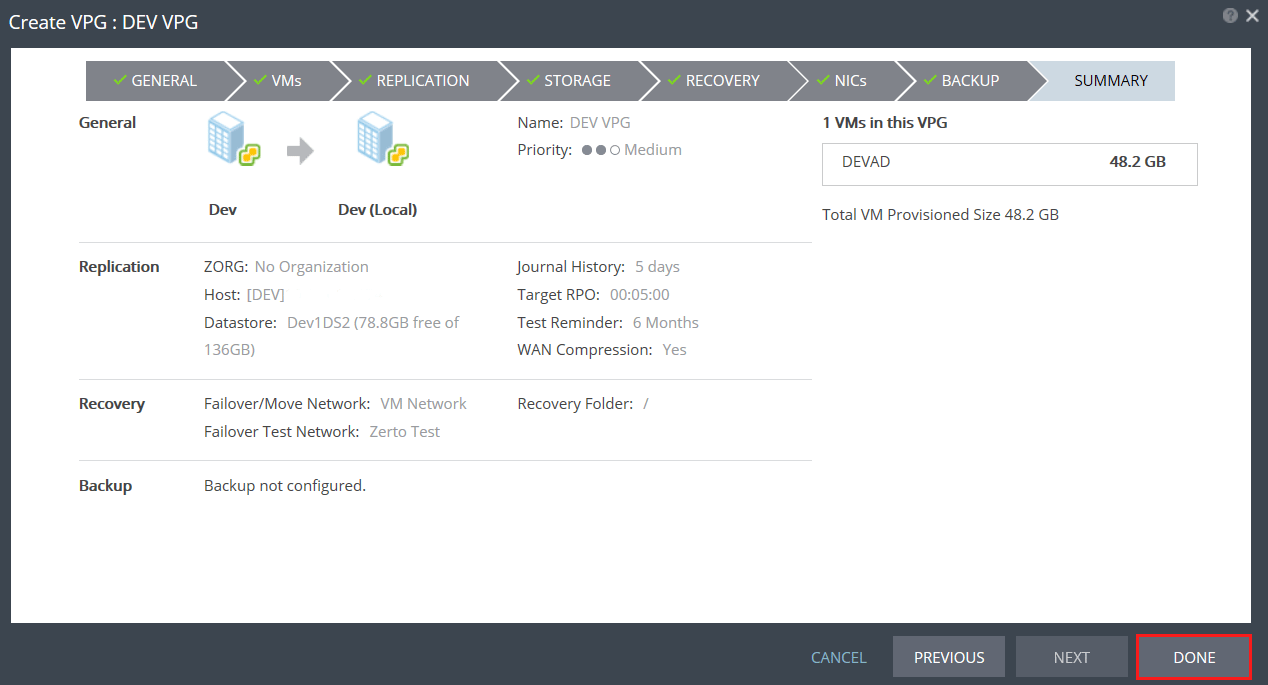Click the [DEV] host value
The width and height of the screenshot is (1268, 685).
click(266, 295)
